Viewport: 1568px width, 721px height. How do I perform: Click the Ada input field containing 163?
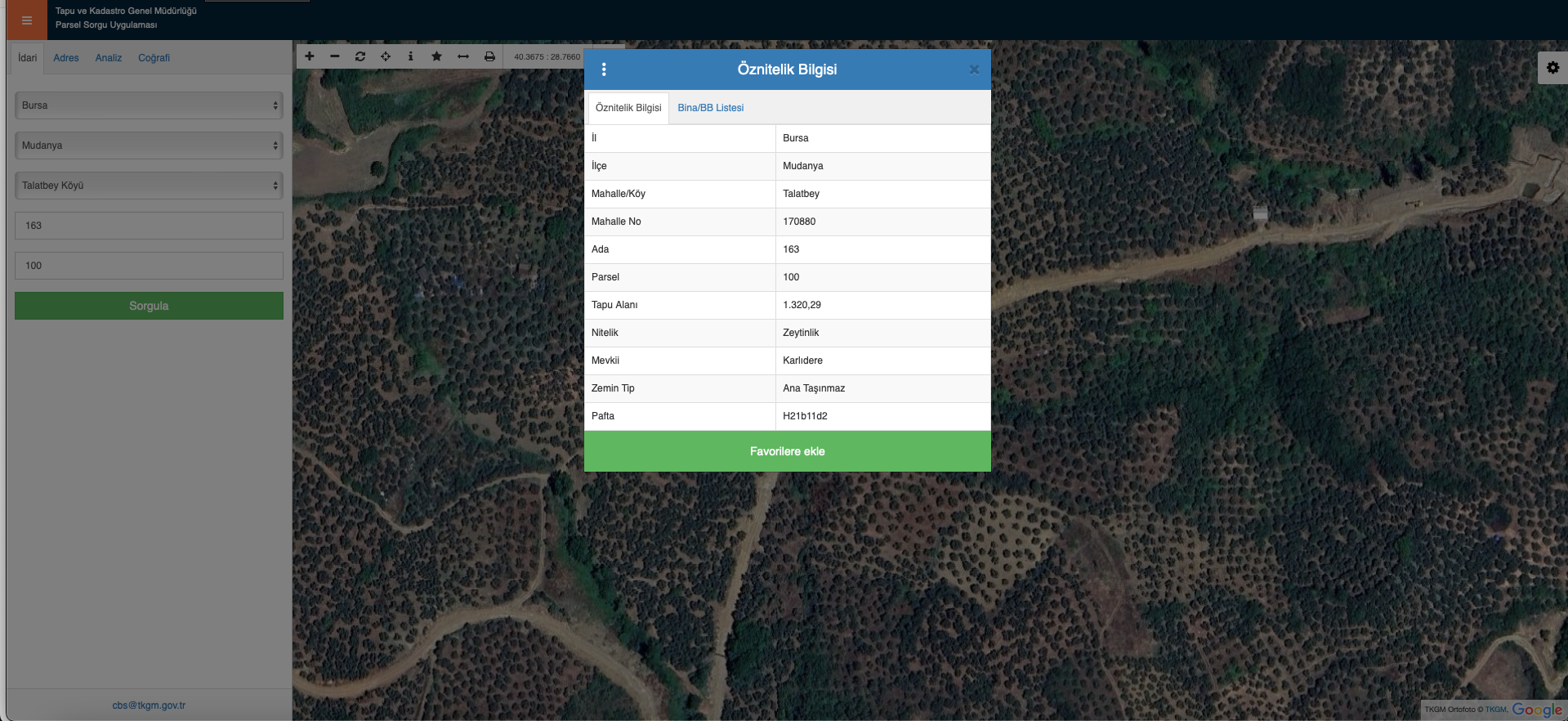(149, 226)
